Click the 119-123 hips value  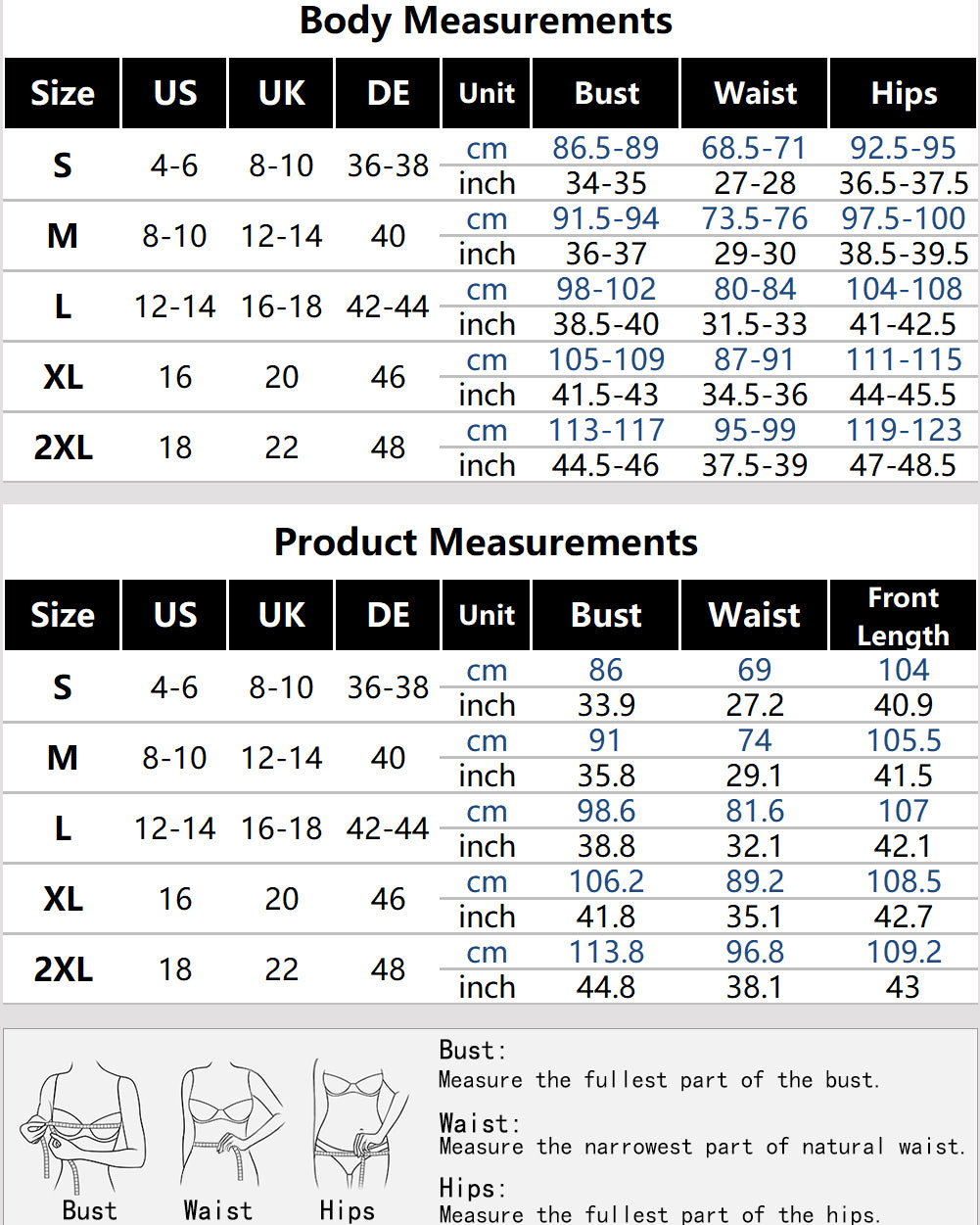click(904, 430)
